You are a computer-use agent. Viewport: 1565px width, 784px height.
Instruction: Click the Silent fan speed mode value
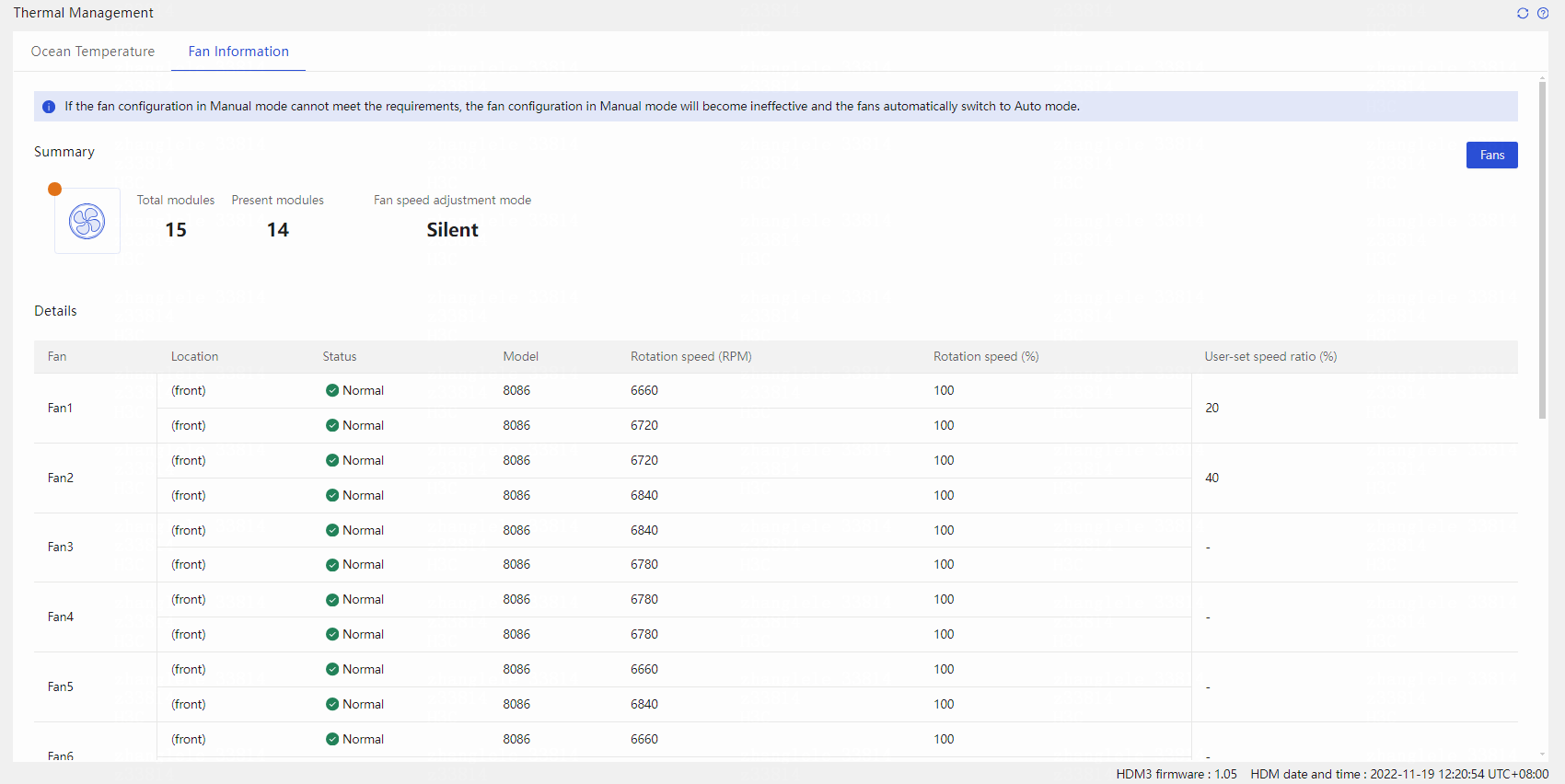click(452, 230)
